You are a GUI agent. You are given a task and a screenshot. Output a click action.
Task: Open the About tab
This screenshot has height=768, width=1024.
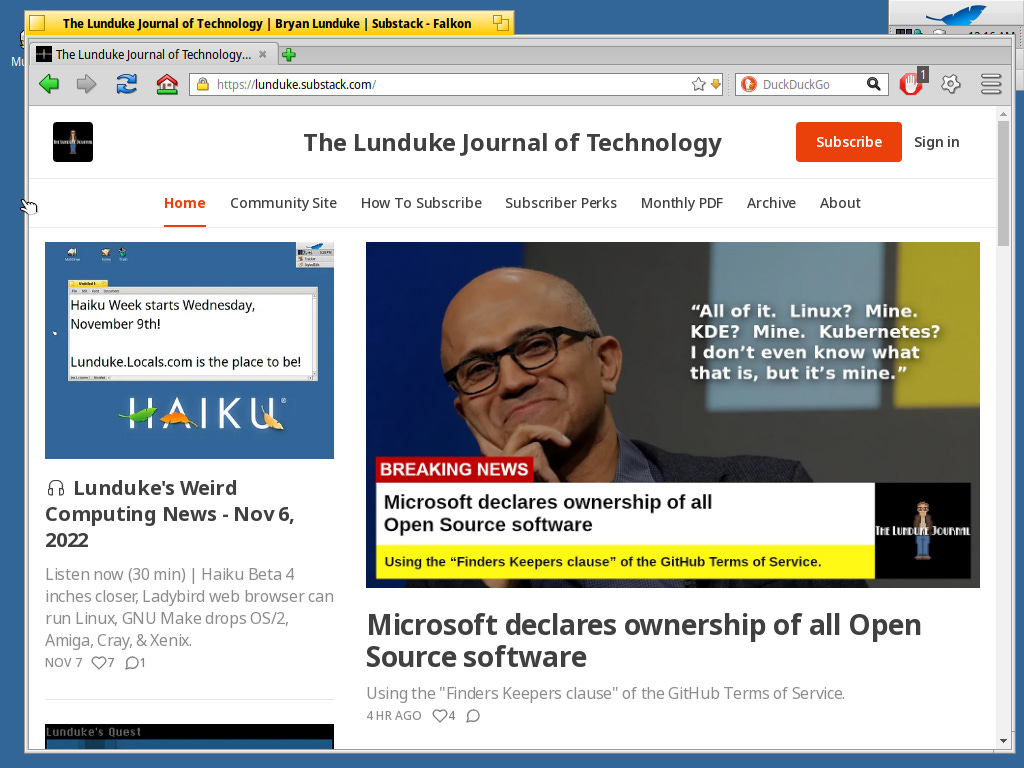tap(840, 203)
